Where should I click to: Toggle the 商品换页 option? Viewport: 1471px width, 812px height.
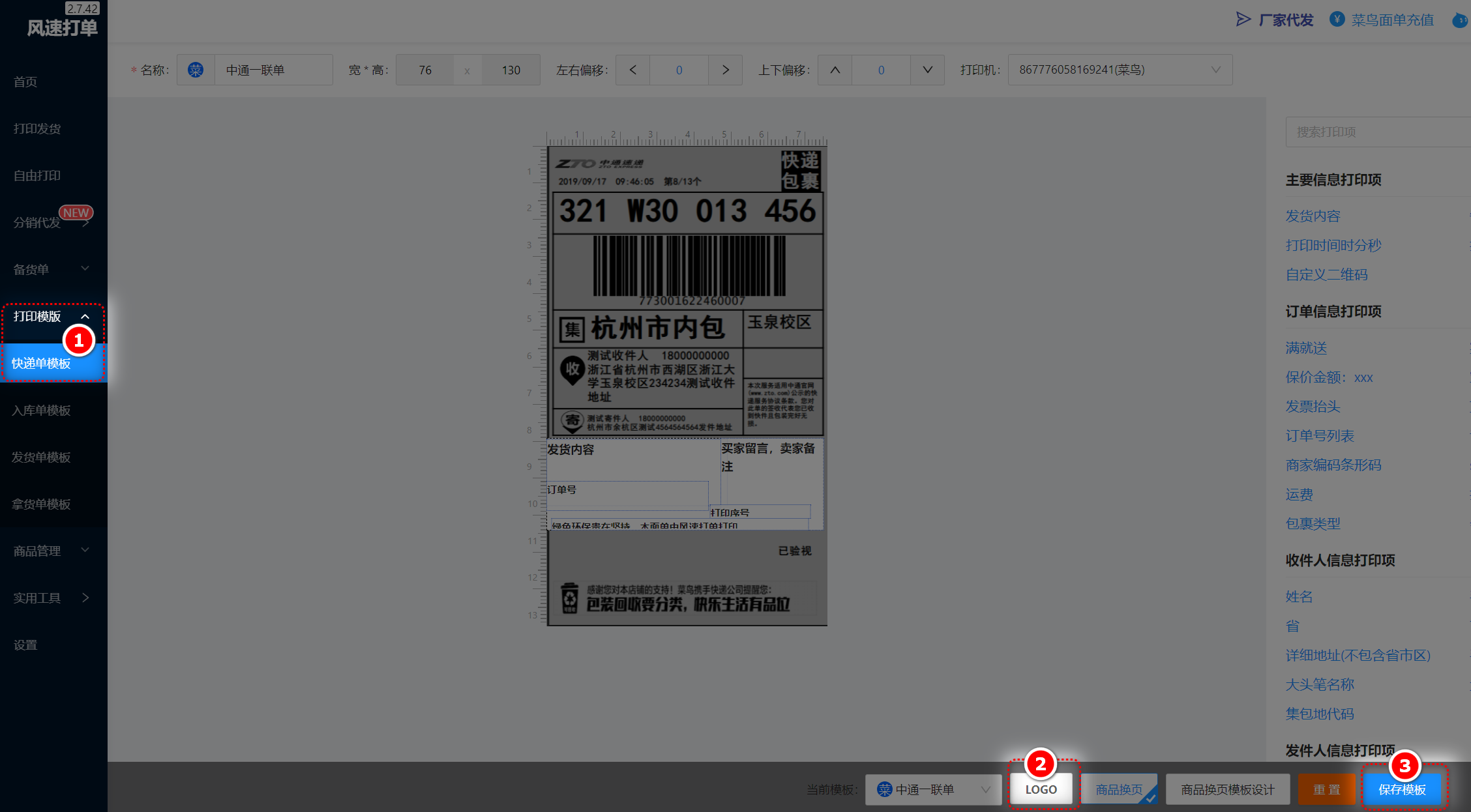tap(1119, 789)
